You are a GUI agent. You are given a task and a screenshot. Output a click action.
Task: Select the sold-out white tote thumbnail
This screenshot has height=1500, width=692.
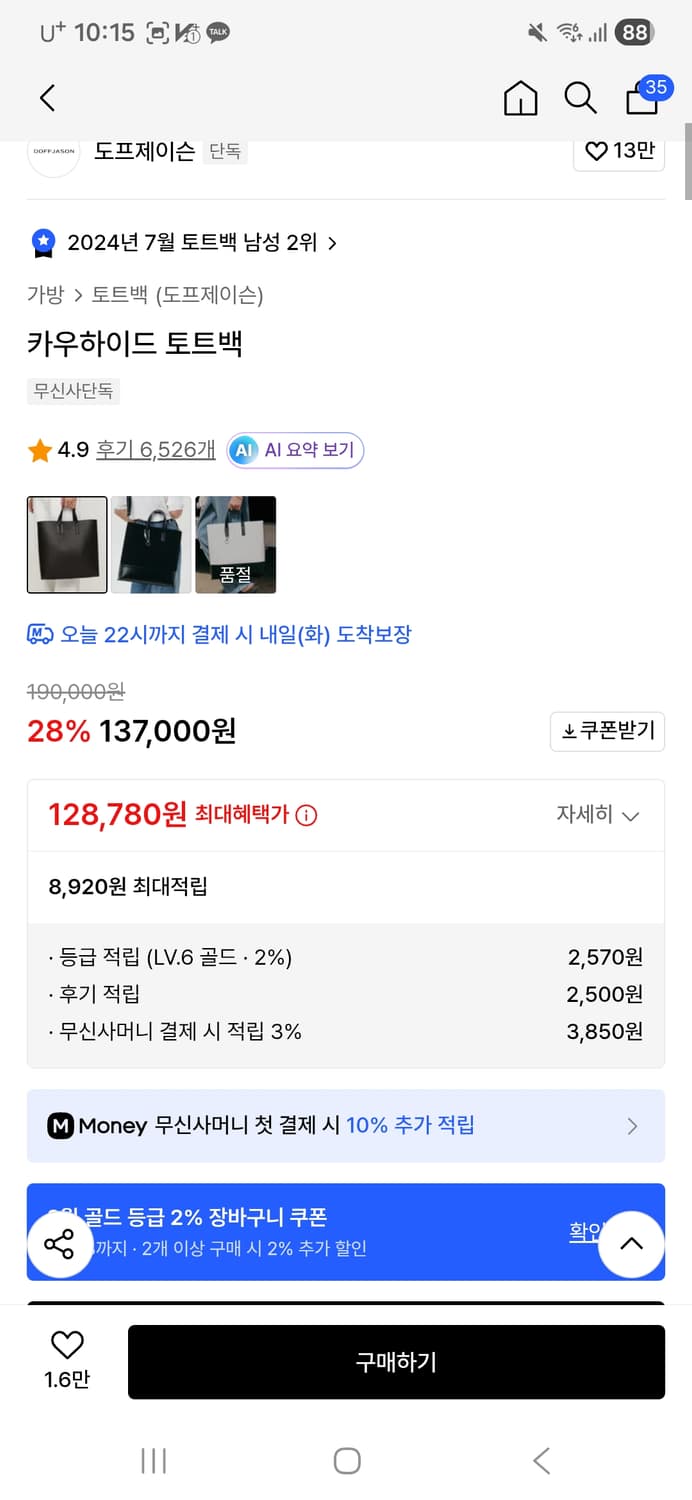pos(236,545)
